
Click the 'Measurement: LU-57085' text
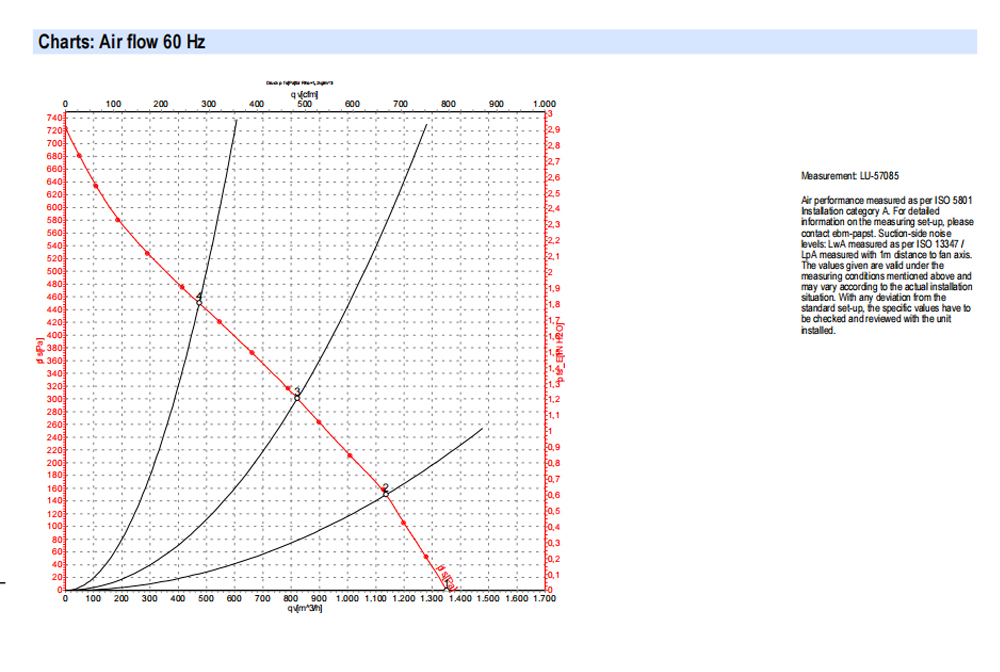[x=850, y=175]
